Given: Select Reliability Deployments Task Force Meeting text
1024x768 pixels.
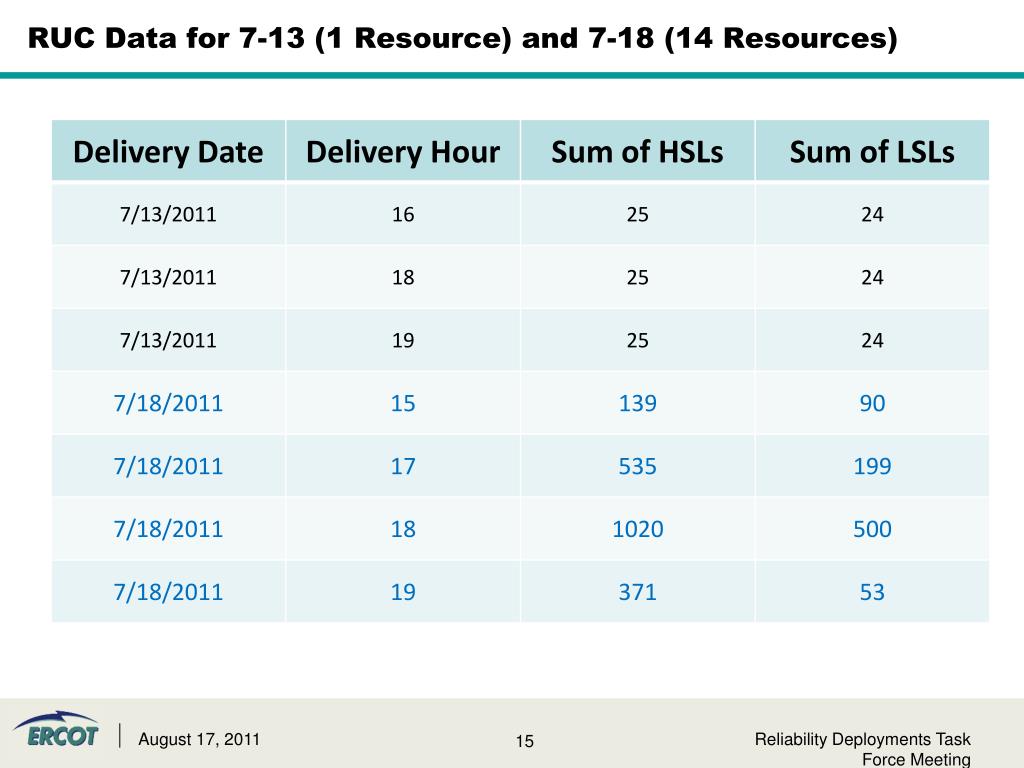Looking at the screenshot, I should click(862, 749).
